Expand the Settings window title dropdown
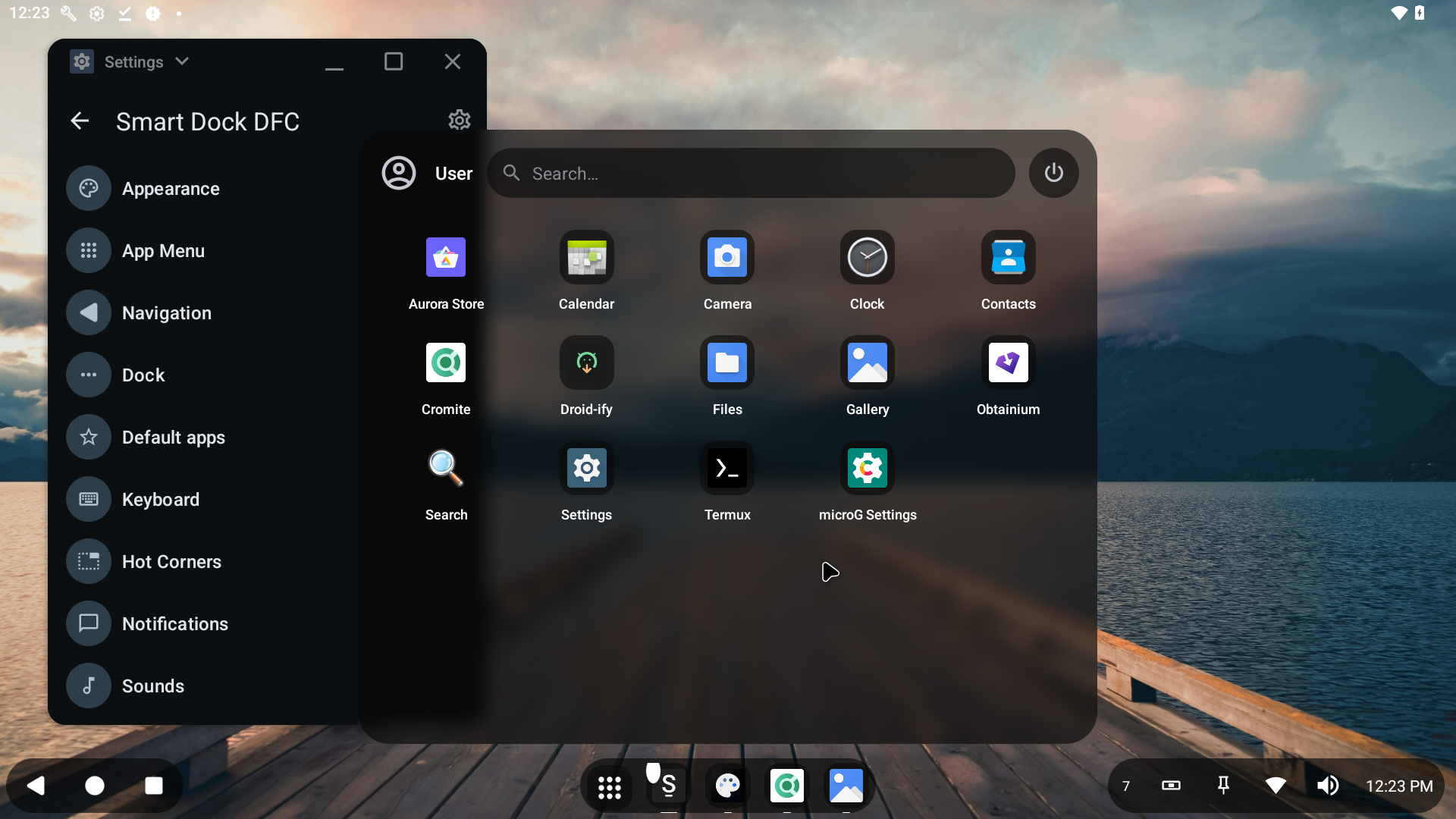 (x=182, y=61)
